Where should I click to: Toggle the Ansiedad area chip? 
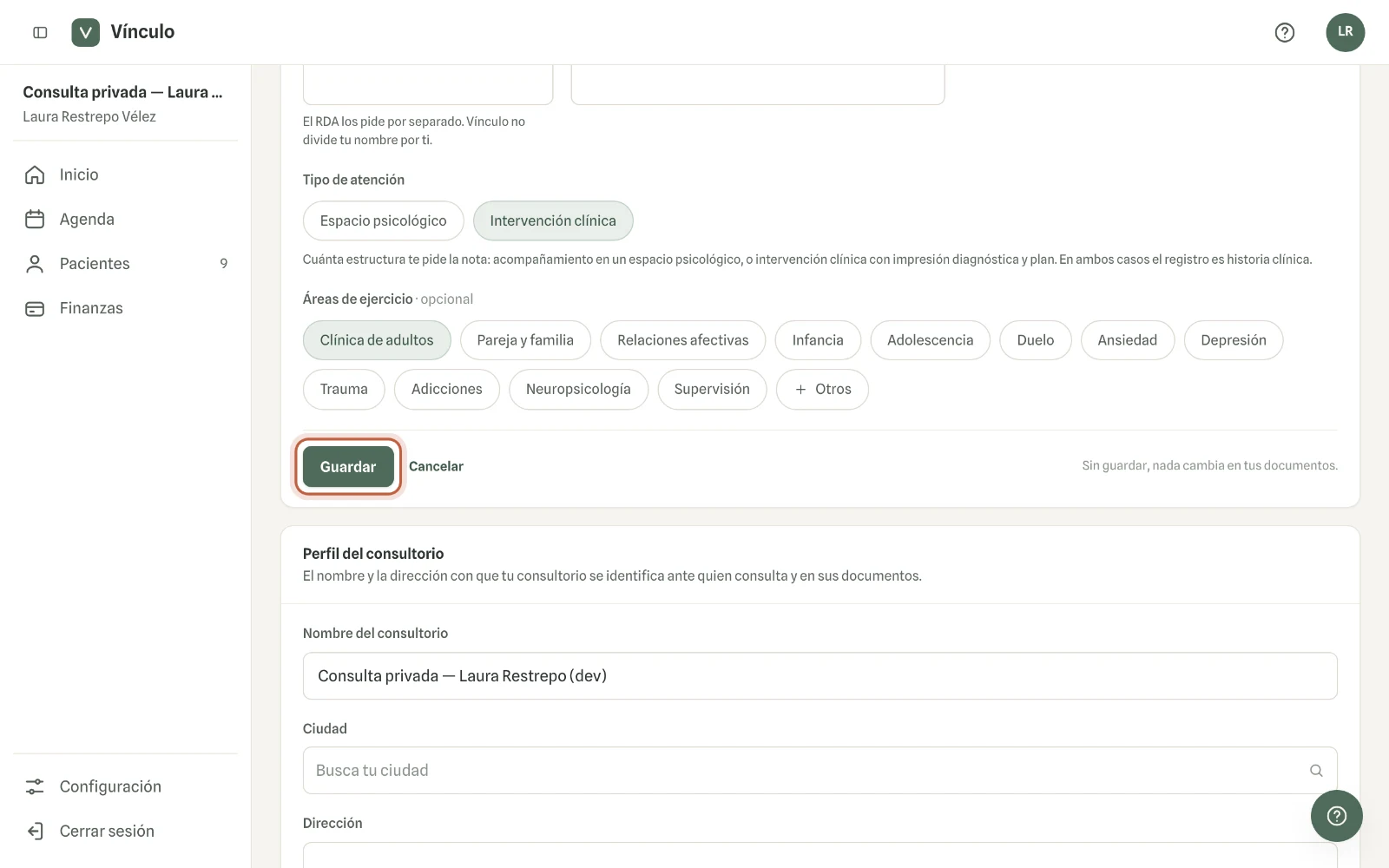pyautogui.click(x=1128, y=340)
